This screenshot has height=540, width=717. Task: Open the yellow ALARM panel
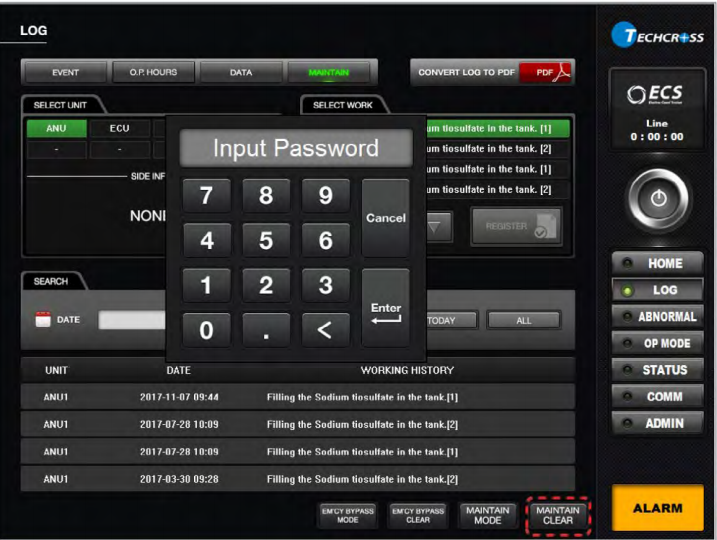658,508
